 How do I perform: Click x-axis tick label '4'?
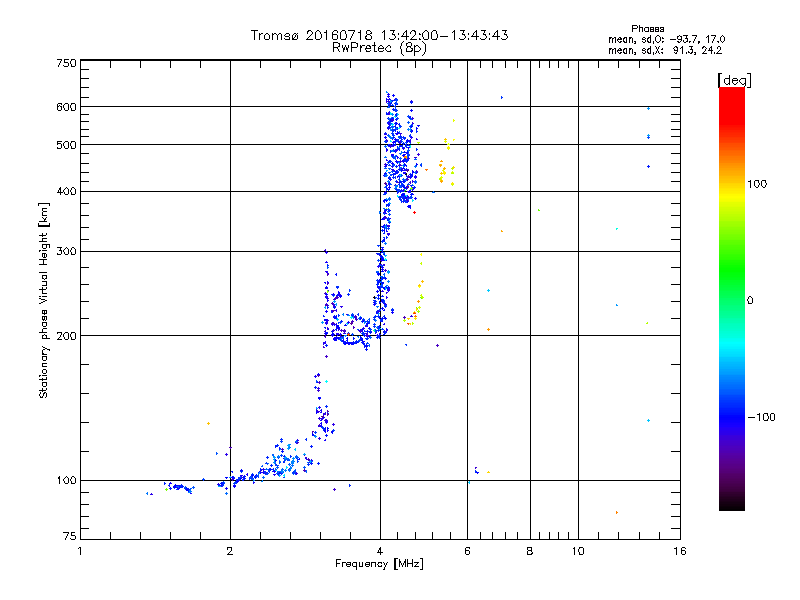[380, 551]
